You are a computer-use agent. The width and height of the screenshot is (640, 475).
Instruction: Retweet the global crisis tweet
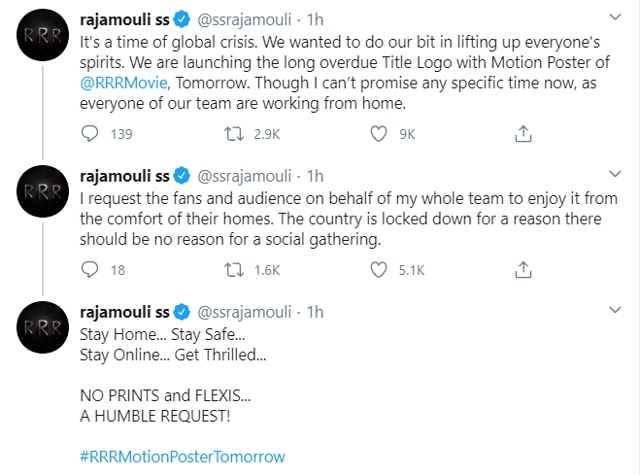coord(234,133)
